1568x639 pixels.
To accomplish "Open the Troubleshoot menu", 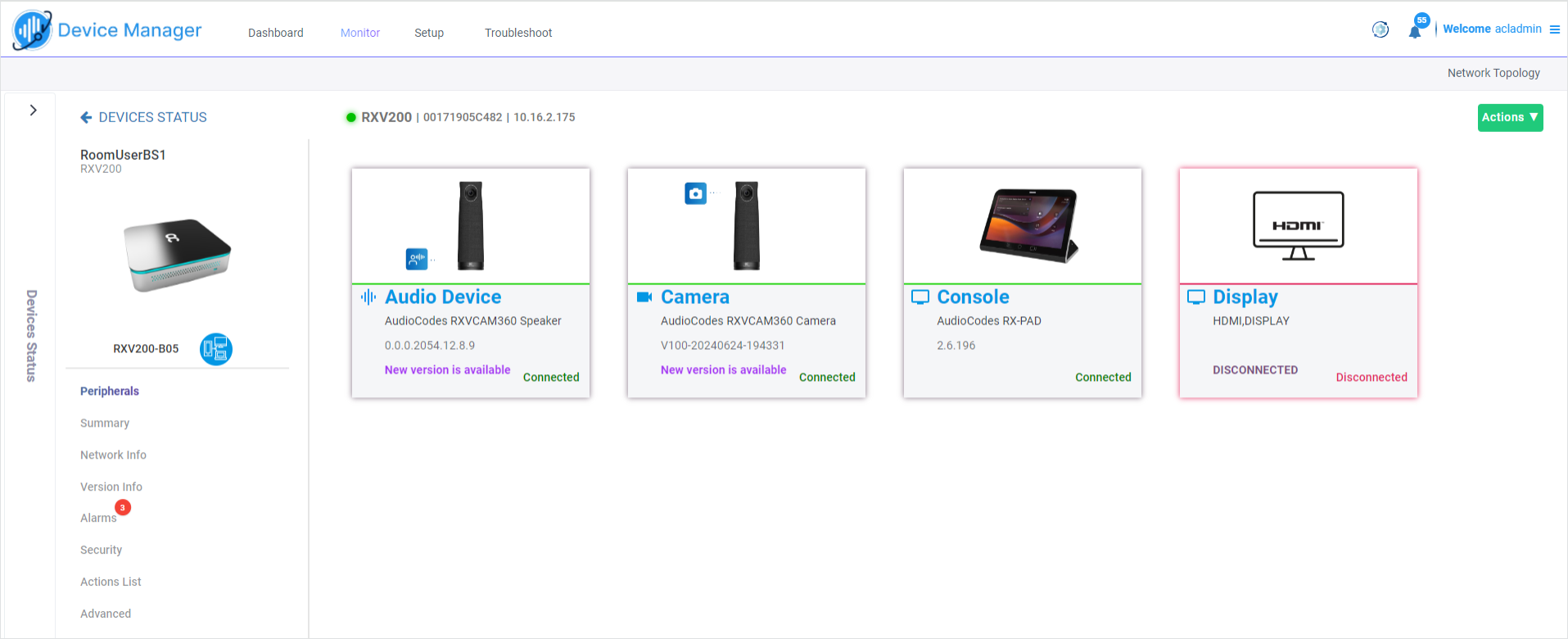I will pyautogui.click(x=517, y=33).
